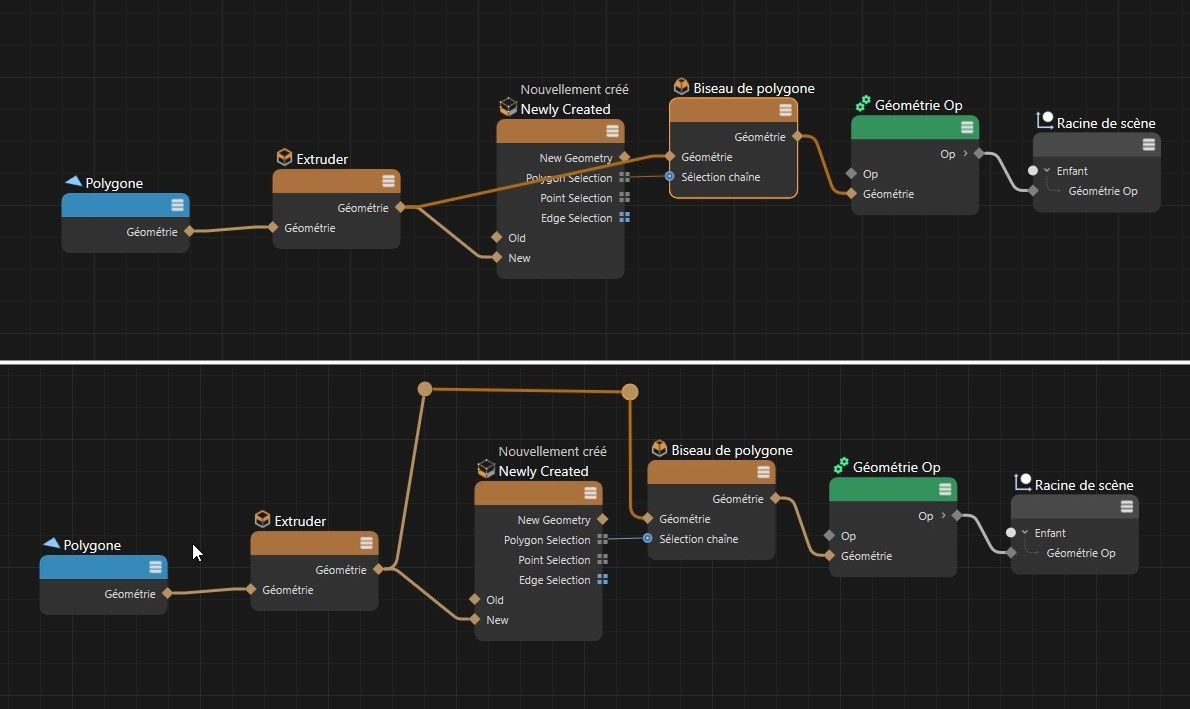Select the bottom Newly Created node title
1190x709 pixels.
(543, 471)
